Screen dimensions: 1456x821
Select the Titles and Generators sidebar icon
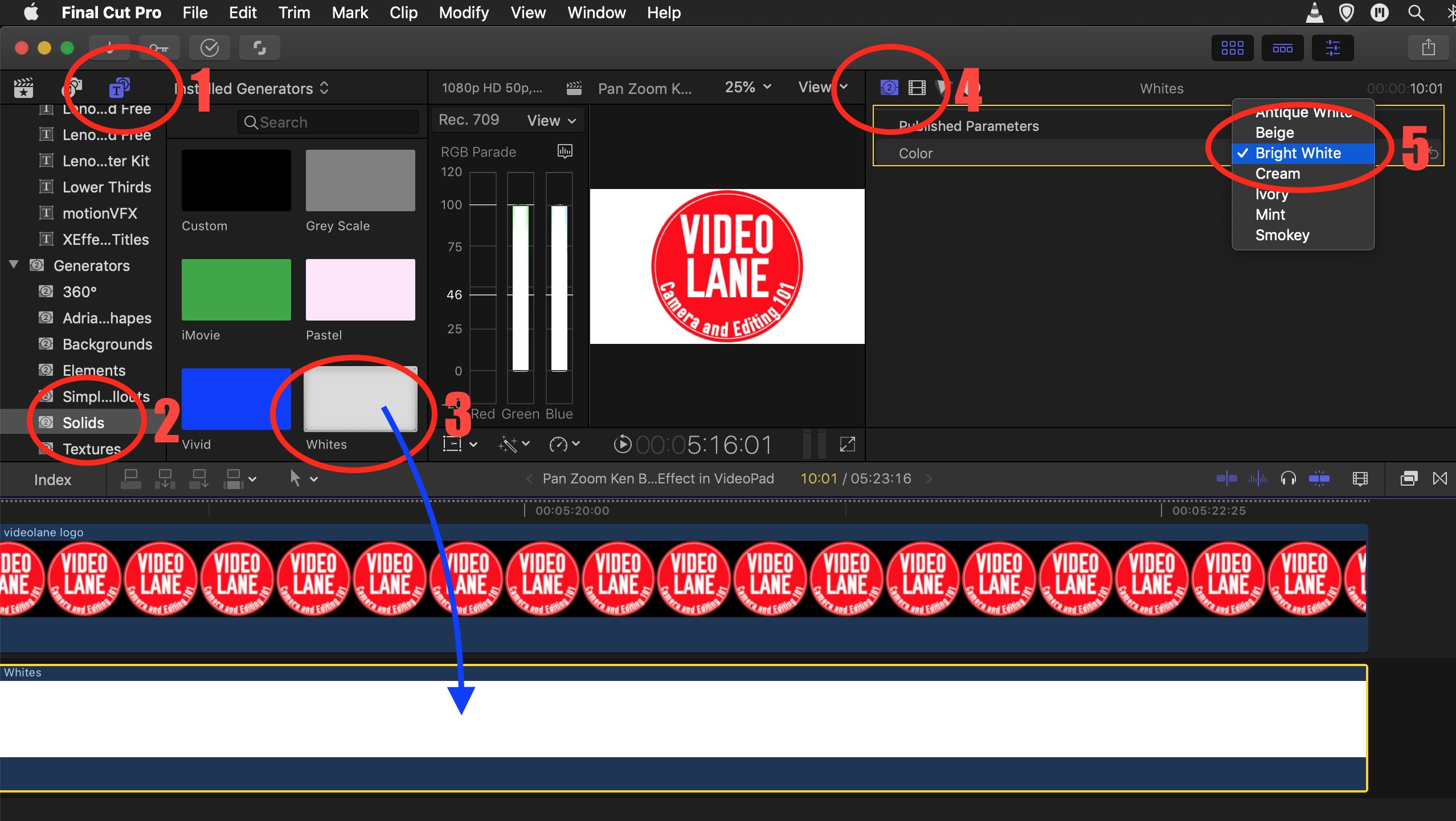tap(119, 88)
